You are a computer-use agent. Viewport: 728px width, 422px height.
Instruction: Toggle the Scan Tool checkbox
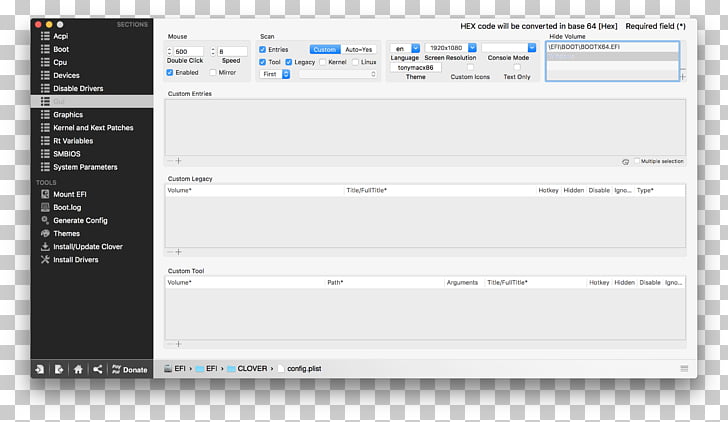[262, 62]
